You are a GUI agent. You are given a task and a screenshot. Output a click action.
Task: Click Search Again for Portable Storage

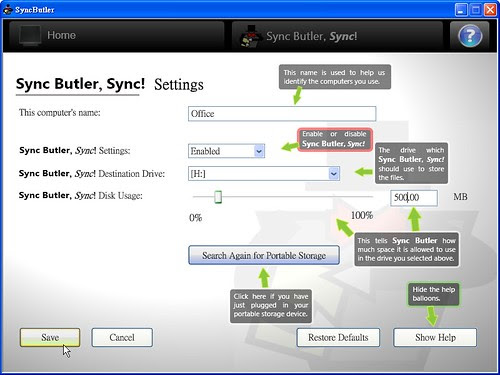point(264,255)
